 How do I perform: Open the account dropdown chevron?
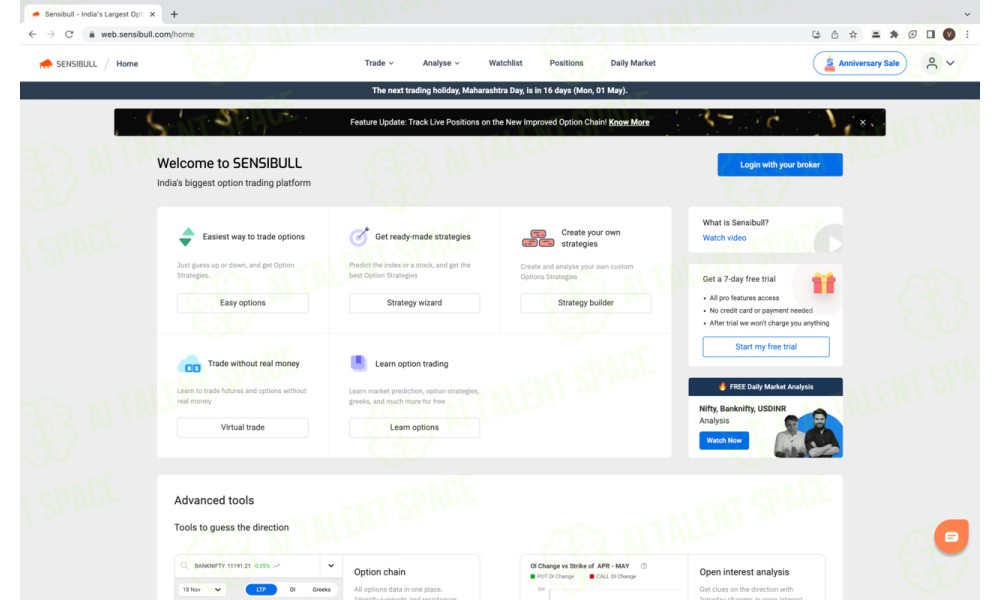[950, 63]
